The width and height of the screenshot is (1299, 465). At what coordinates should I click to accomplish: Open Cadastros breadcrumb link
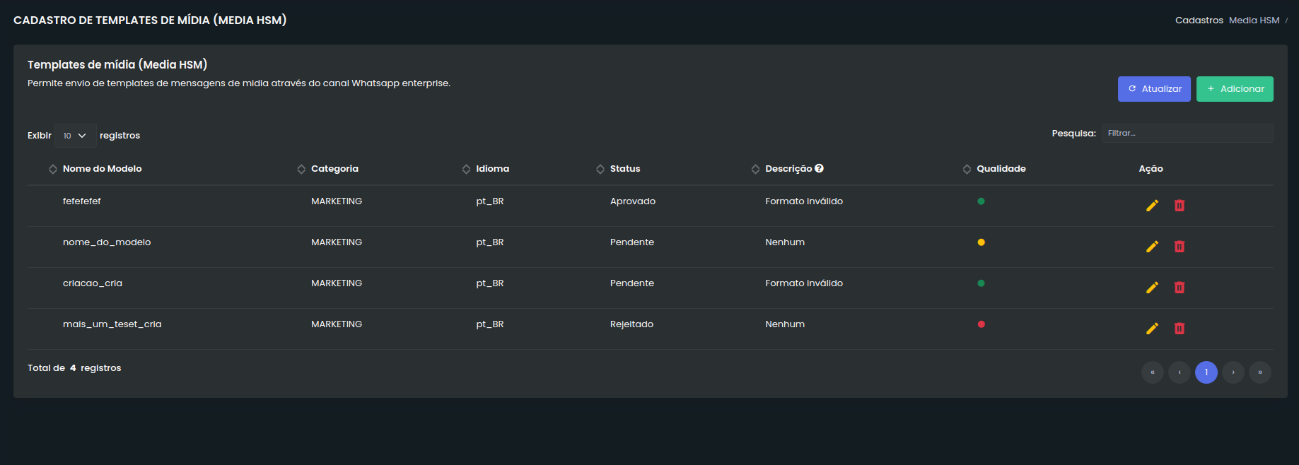1198,20
